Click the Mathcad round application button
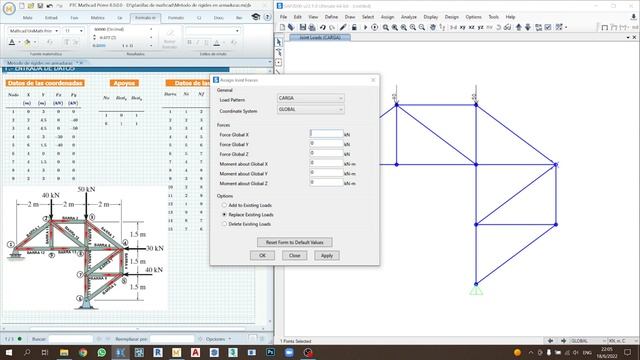The width and height of the screenshot is (640, 360). pyautogui.click(x=9, y=8)
